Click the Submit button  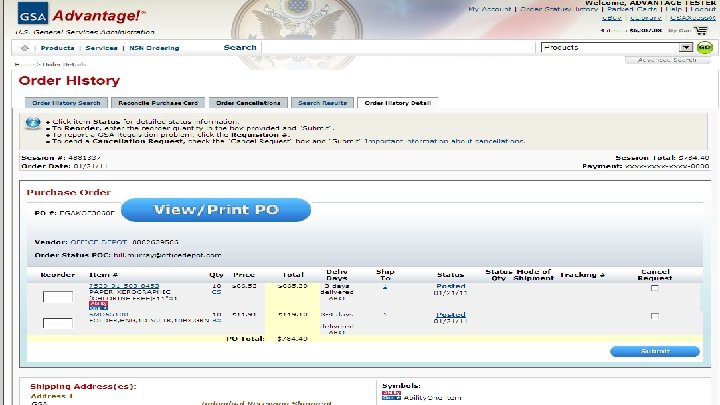tap(655, 351)
